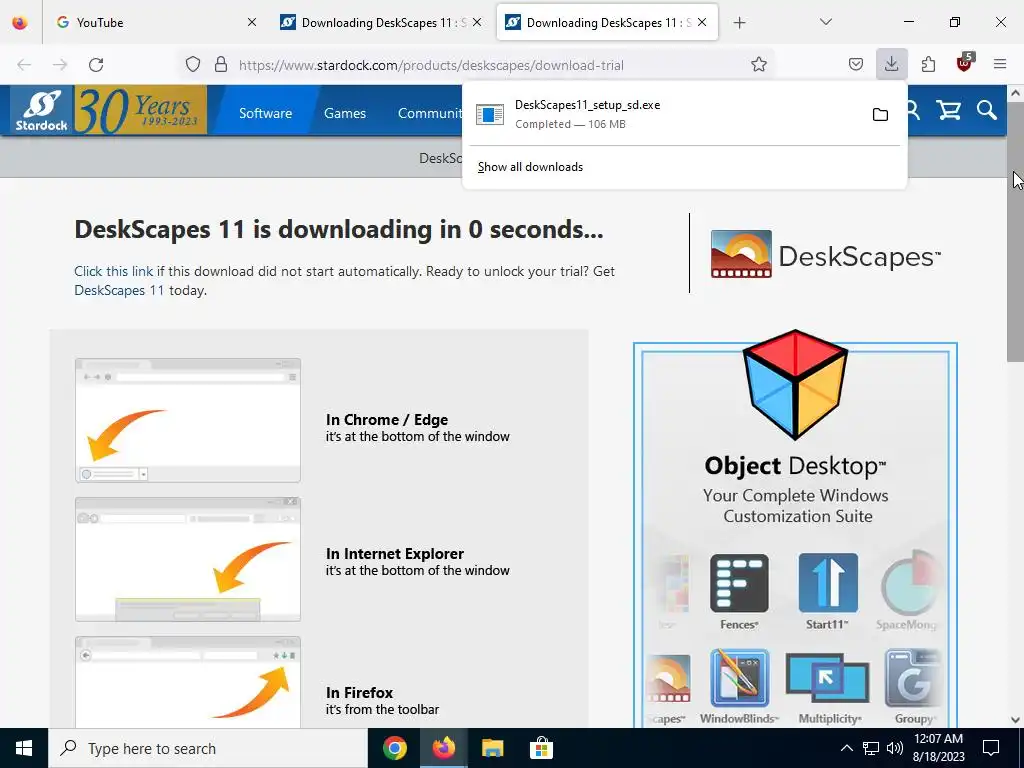1024x768 pixels.
Task: Open the 30 Years anniversary banner
Action: [141, 110]
